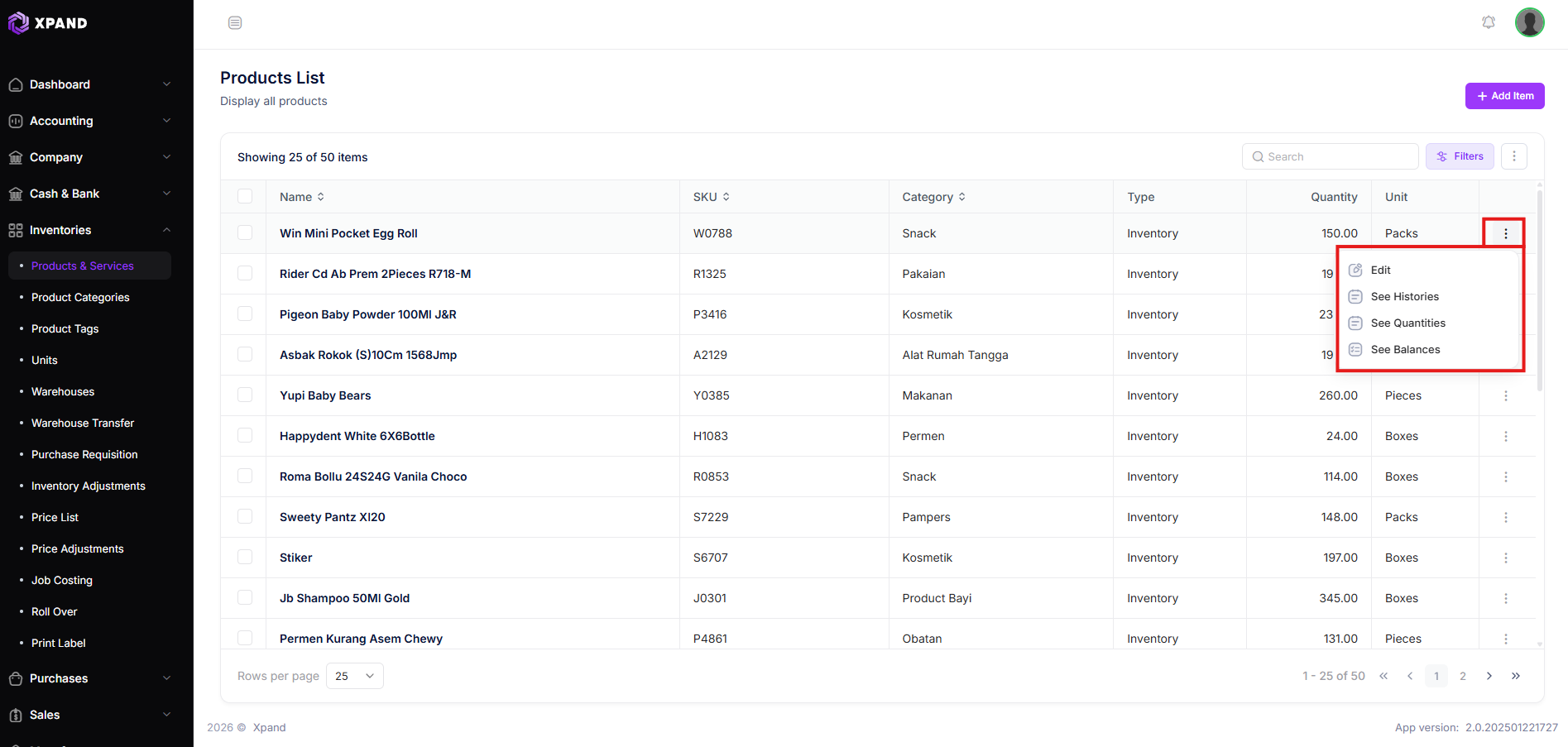The width and height of the screenshot is (1568, 747).
Task: Toggle the sidebar collapse icon
Action: 235,23
